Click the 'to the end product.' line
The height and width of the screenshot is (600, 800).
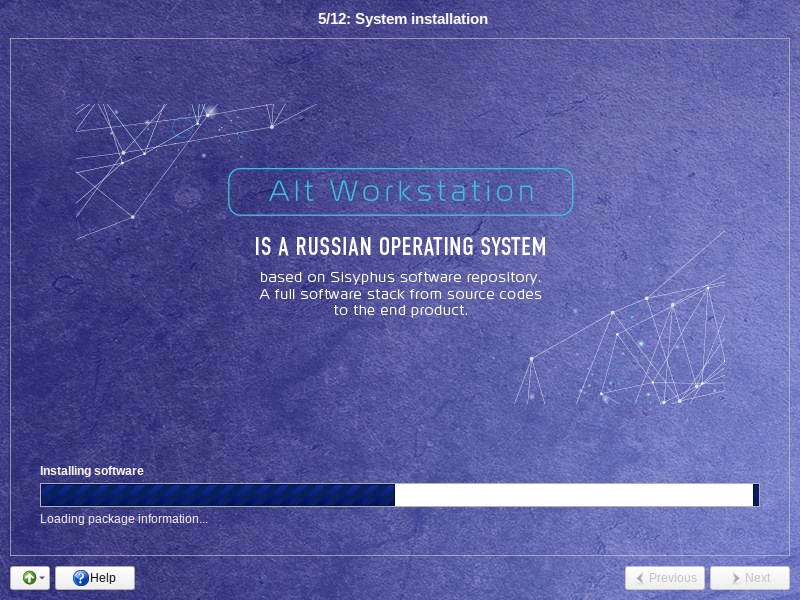[x=401, y=310]
